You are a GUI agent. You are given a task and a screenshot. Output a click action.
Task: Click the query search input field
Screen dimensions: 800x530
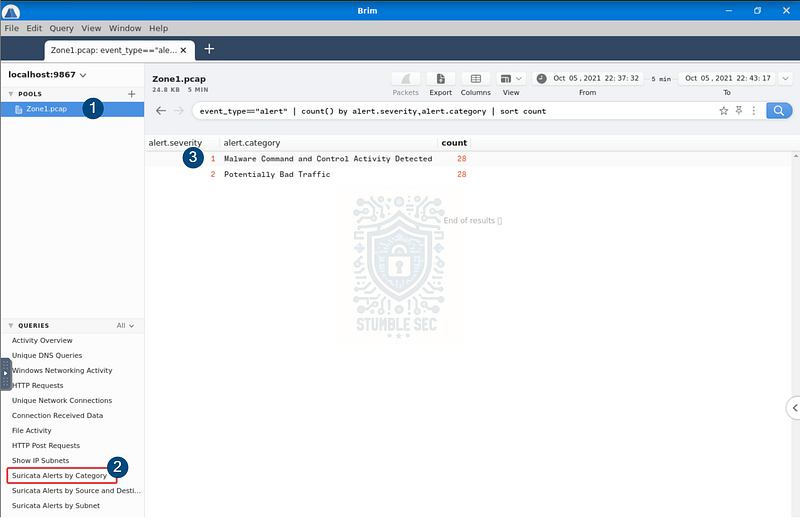coord(454,111)
